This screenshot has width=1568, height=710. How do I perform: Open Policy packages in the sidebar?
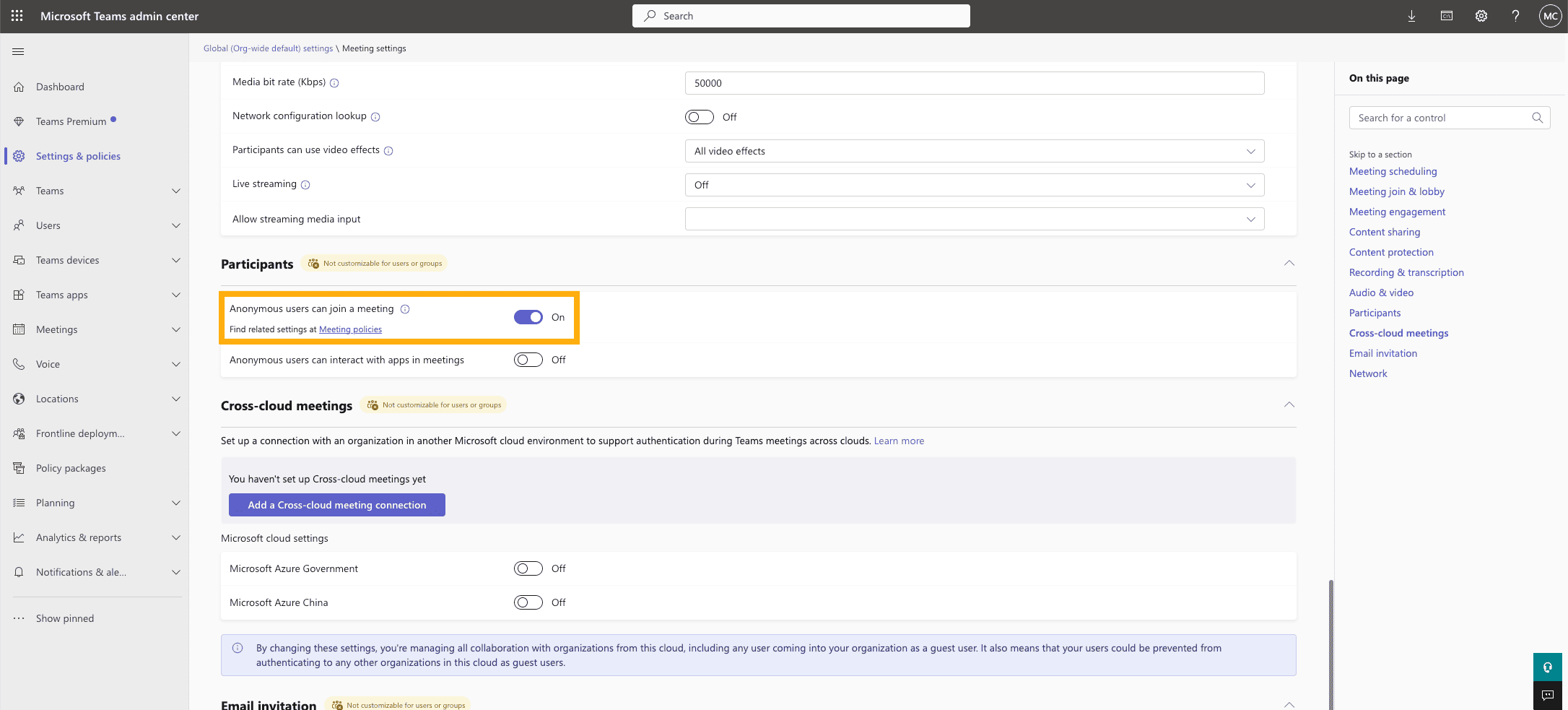(71, 468)
